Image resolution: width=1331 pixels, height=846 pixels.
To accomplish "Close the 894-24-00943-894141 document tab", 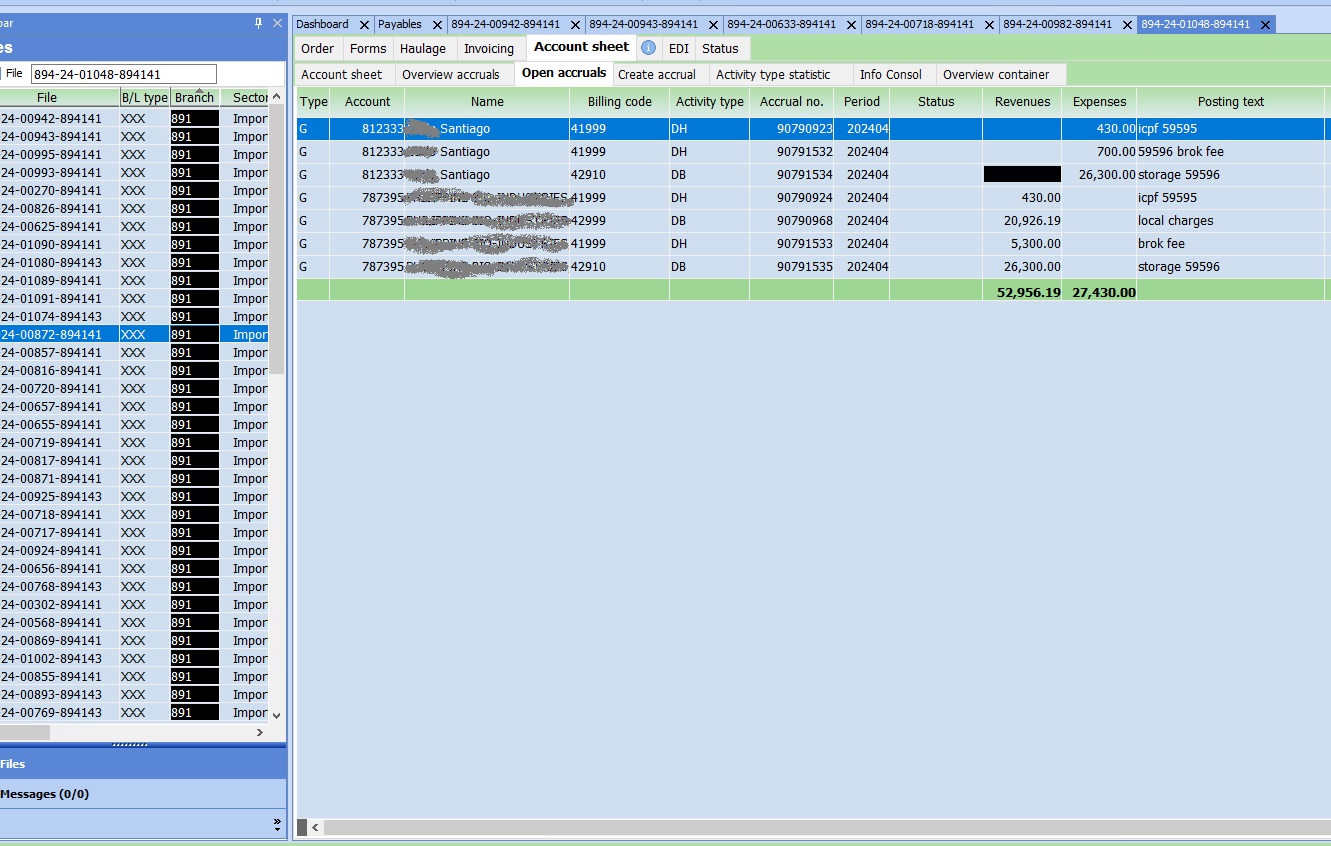I will (714, 25).
